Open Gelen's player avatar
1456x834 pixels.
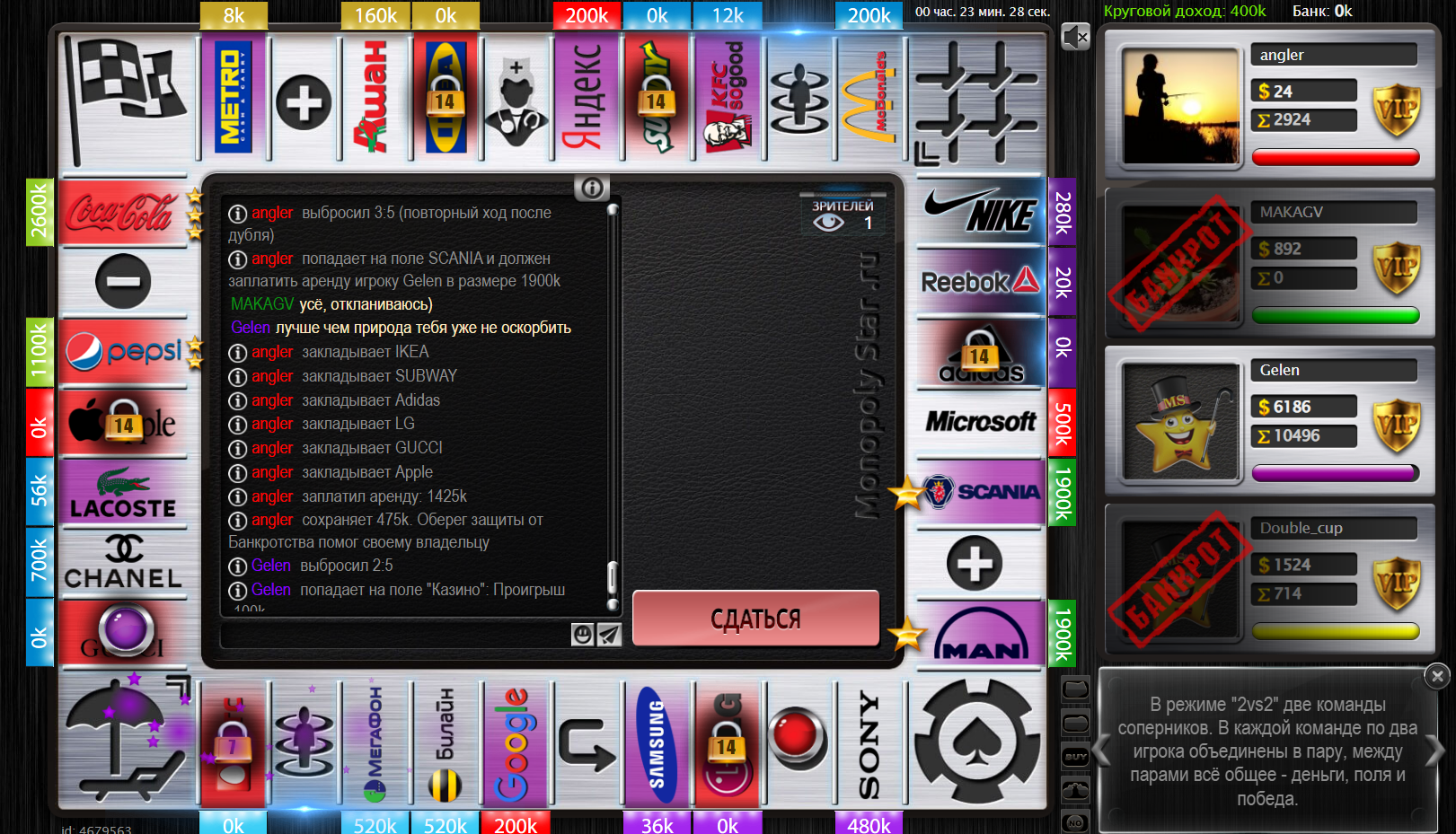(1181, 421)
